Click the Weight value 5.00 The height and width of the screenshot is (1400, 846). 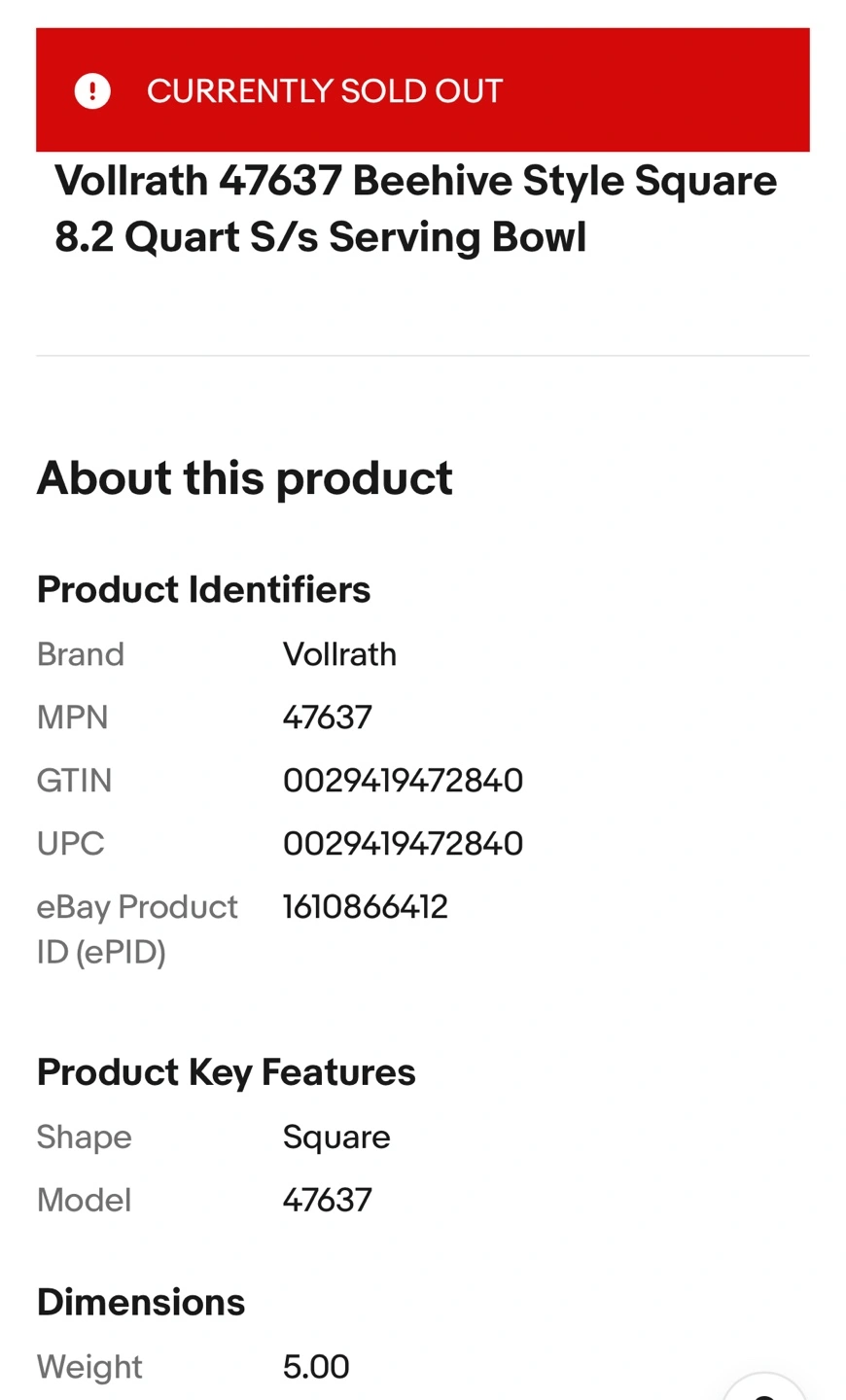[x=316, y=1367]
